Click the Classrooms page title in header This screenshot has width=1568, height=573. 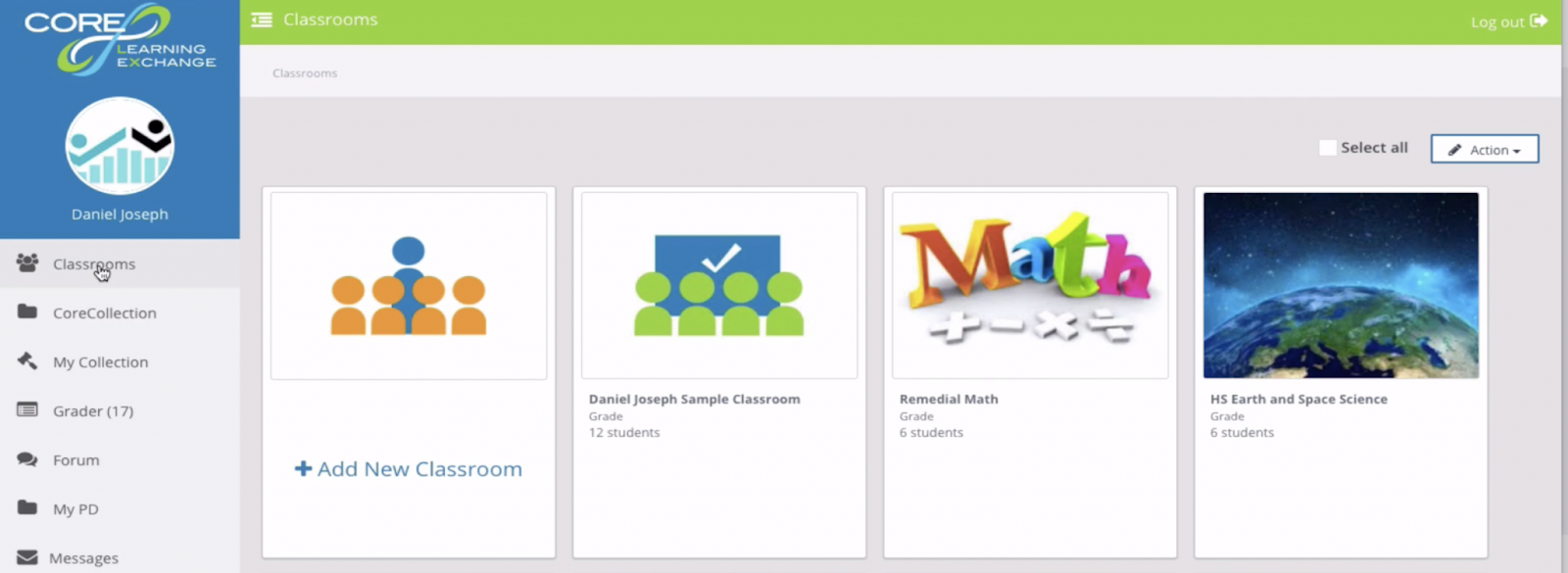[x=330, y=20]
